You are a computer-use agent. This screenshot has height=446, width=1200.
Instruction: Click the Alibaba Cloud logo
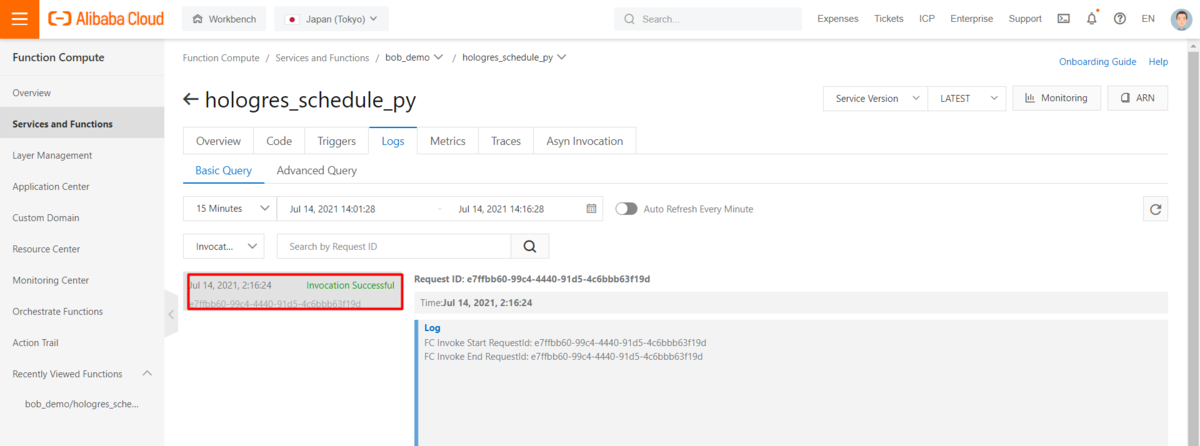[106, 18]
